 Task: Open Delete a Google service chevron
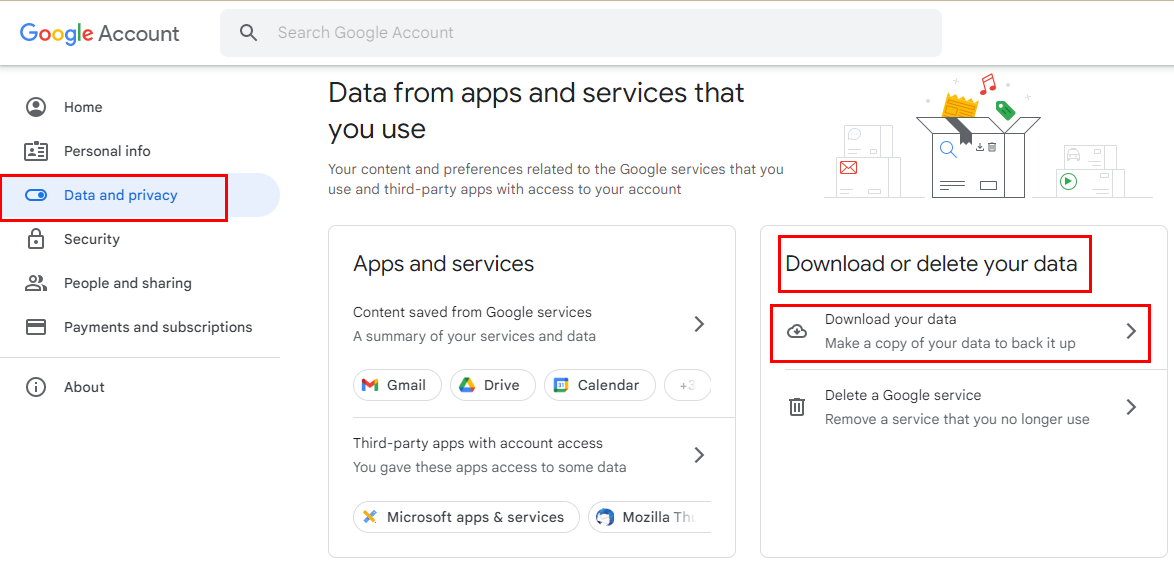(x=1131, y=407)
